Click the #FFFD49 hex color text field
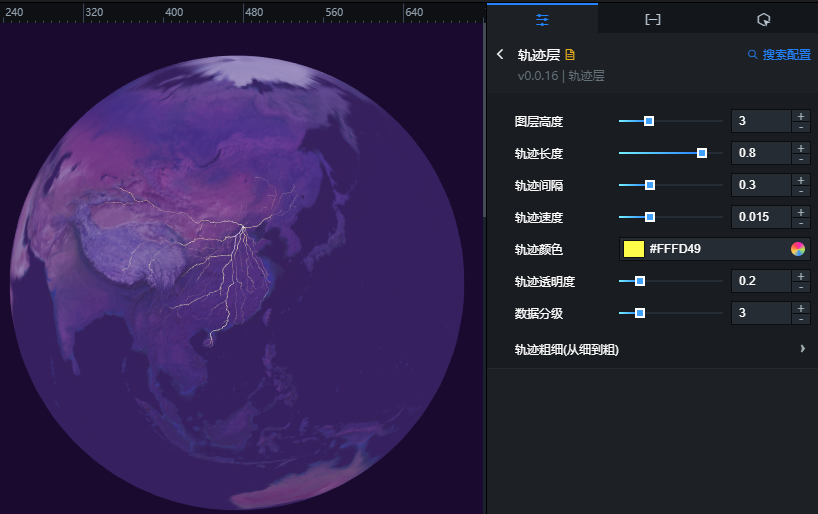 [717, 249]
